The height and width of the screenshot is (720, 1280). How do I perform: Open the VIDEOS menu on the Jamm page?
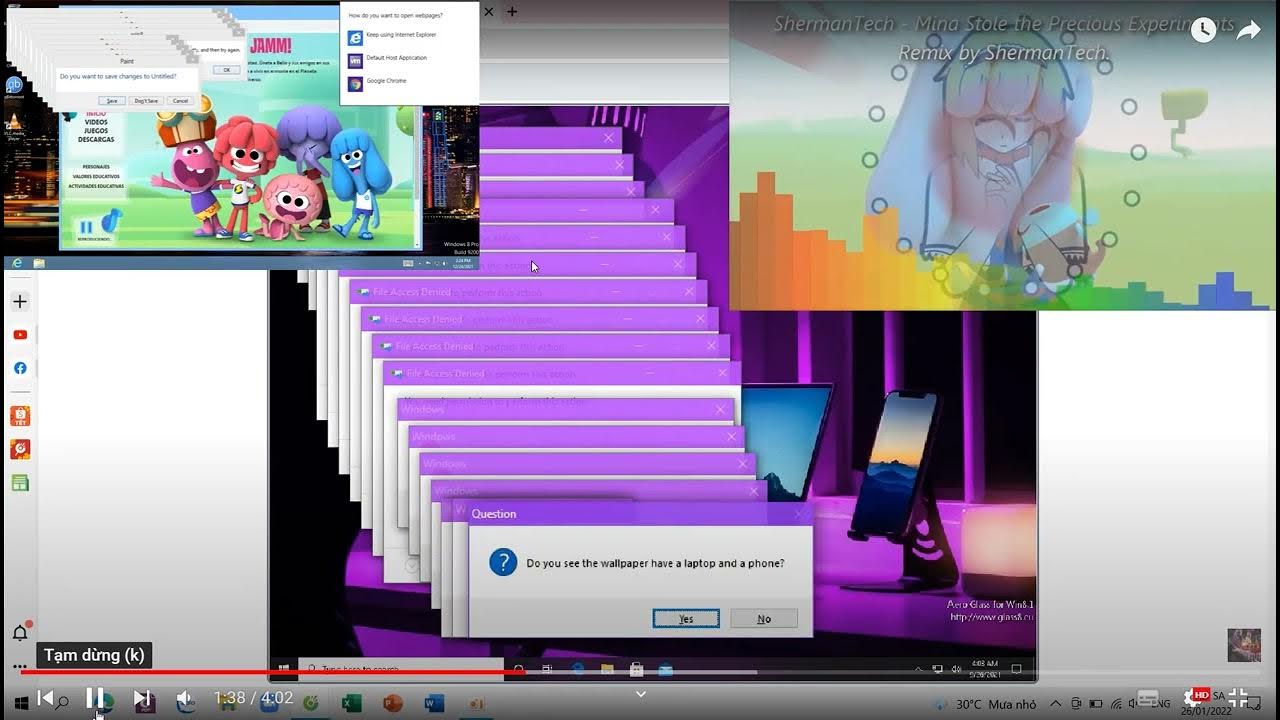pyautogui.click(x=96, y=122)
